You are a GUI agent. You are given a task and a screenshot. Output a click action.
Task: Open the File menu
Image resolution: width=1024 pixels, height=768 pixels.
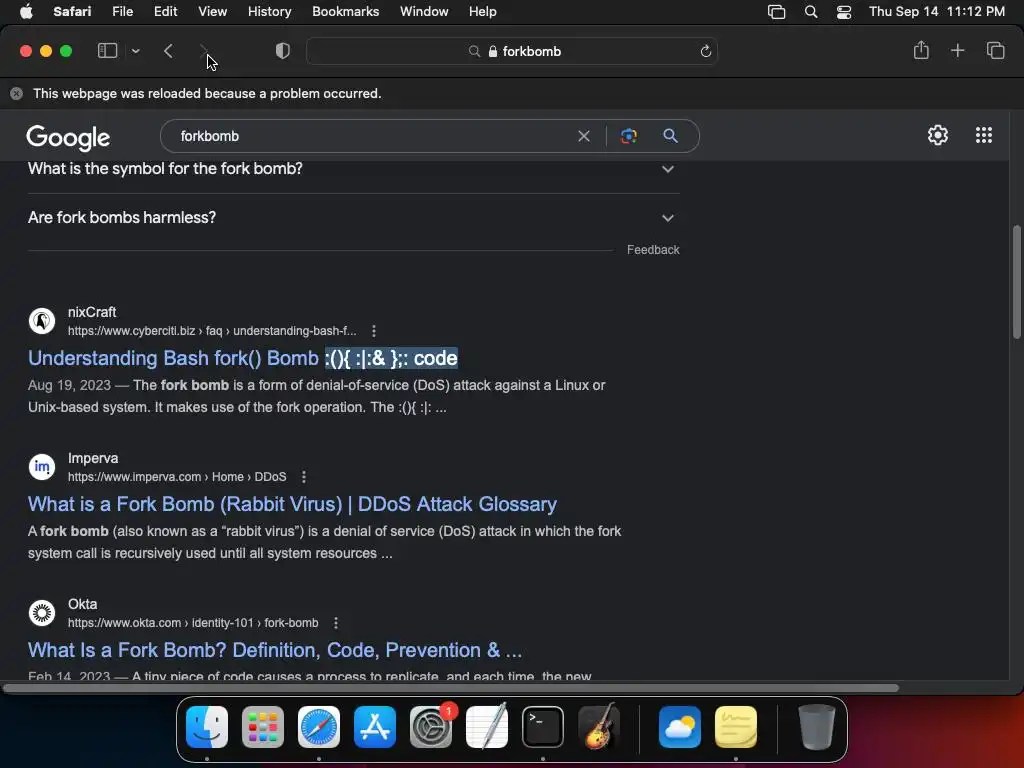tap(122, 12)
